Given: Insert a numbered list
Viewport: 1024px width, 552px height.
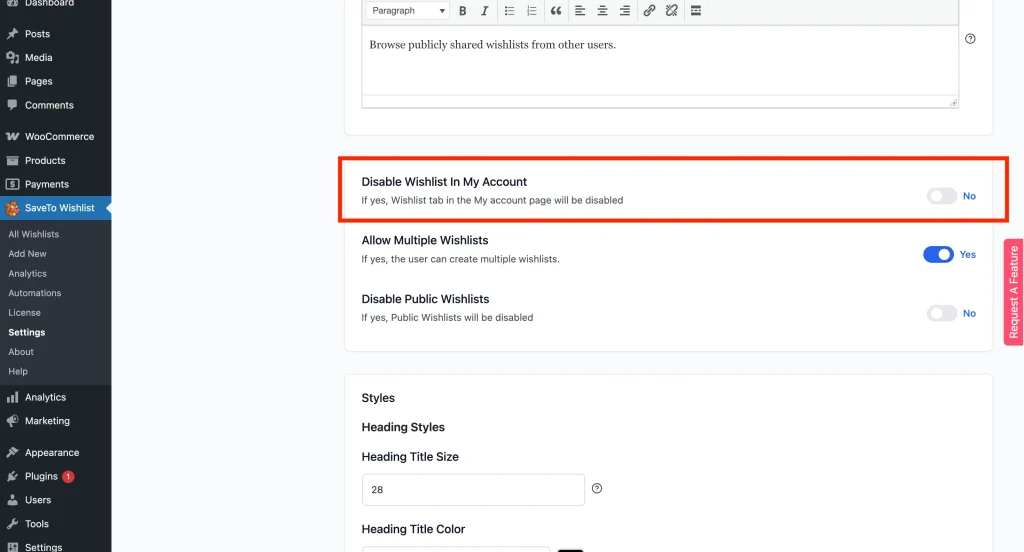Looking at the screenshot, I should (x=532, y=10).
